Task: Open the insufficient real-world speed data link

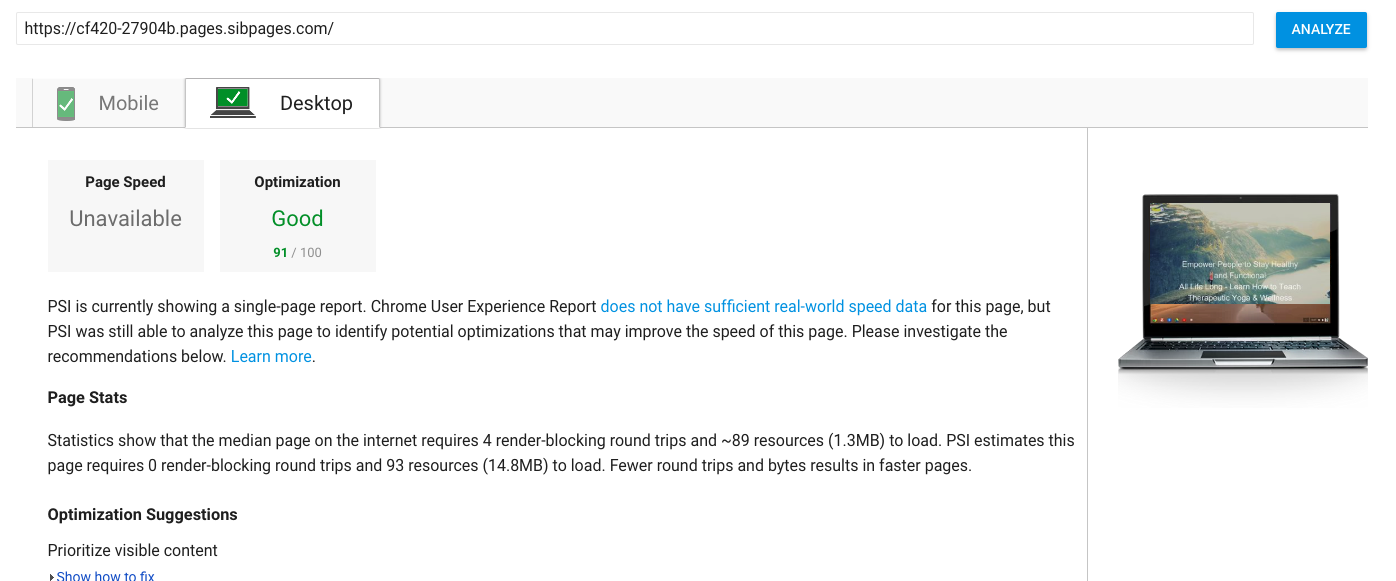Action: pyautogui.click(x=763, y=306)
